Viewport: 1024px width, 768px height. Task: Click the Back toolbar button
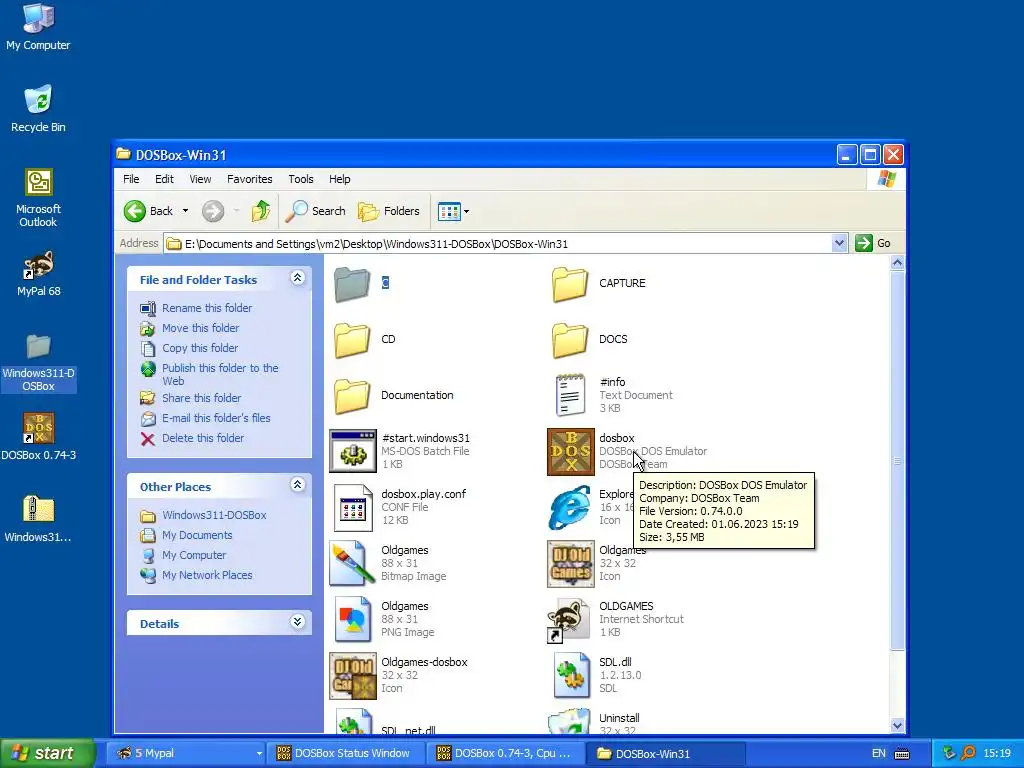(150, 211)
